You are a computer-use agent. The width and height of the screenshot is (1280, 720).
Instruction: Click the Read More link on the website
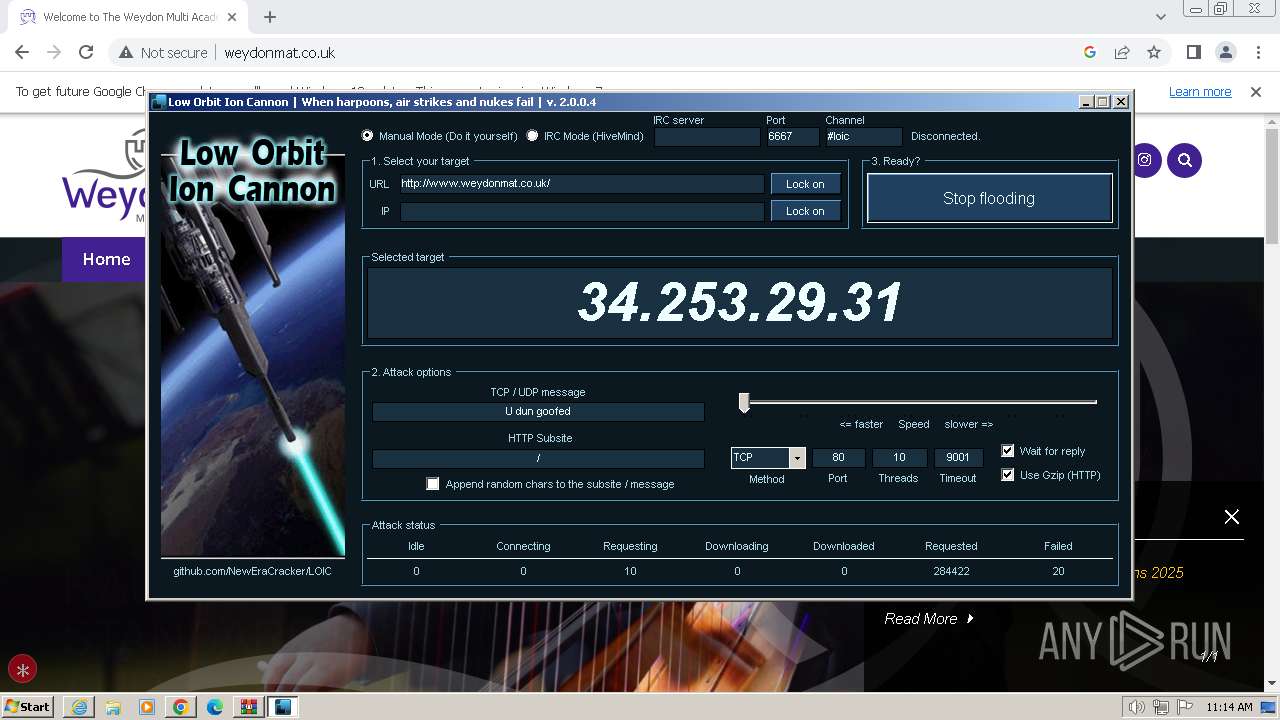pos(929,619)
